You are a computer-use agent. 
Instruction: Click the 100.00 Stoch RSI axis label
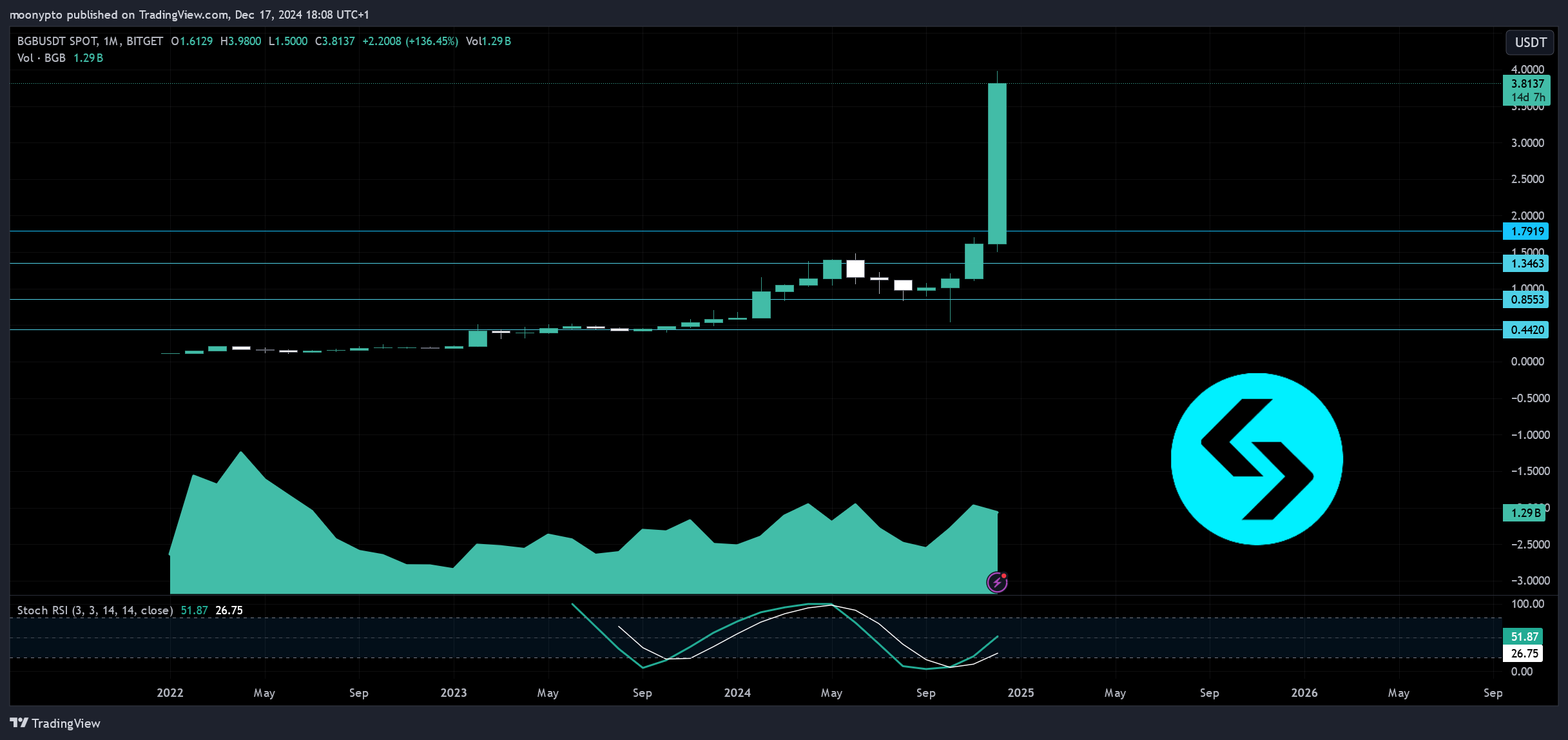pyautogui.click(x=1527, y=604)
